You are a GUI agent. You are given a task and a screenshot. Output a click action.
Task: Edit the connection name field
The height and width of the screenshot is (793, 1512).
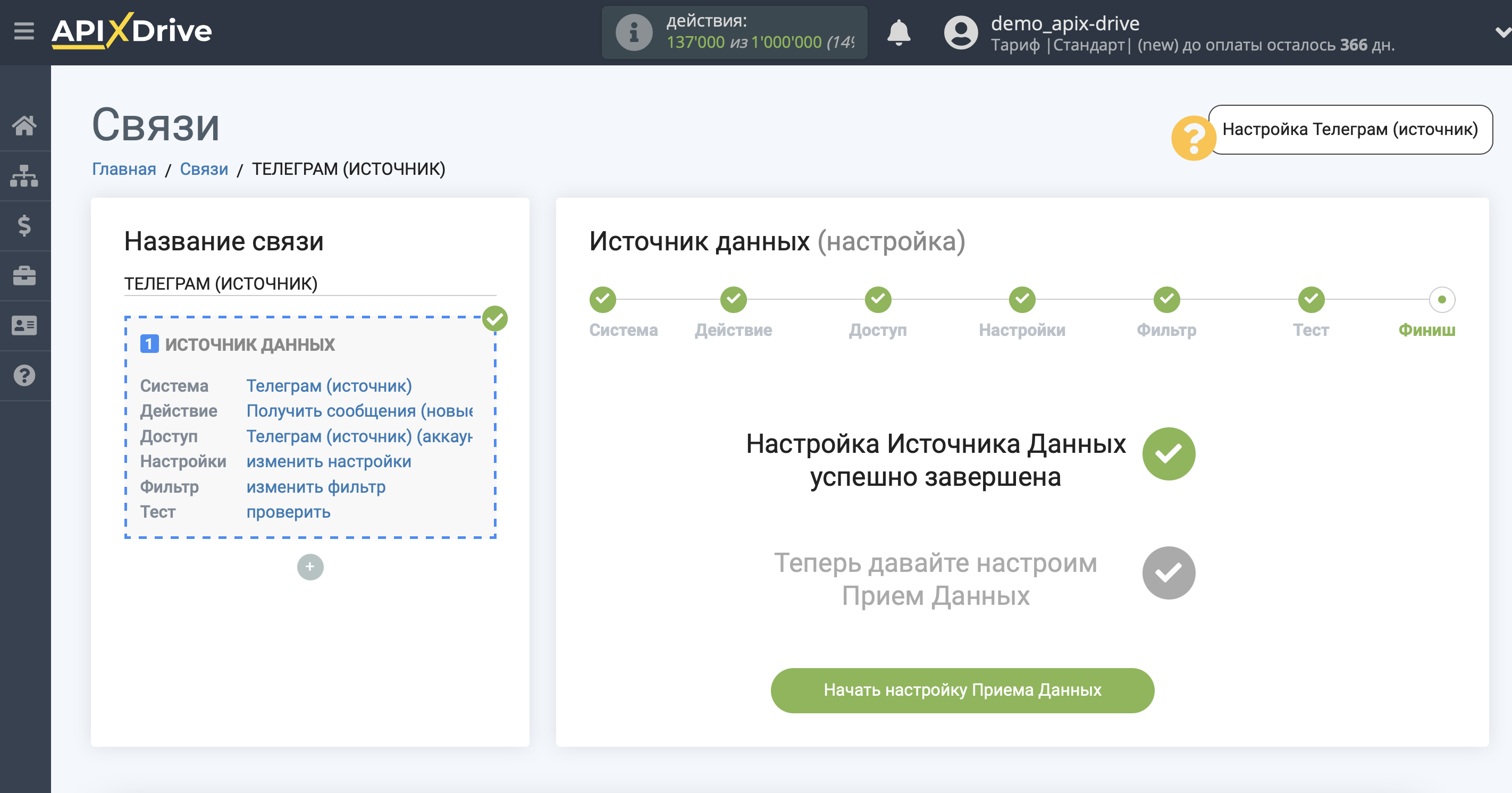click(x=310, y=284)
